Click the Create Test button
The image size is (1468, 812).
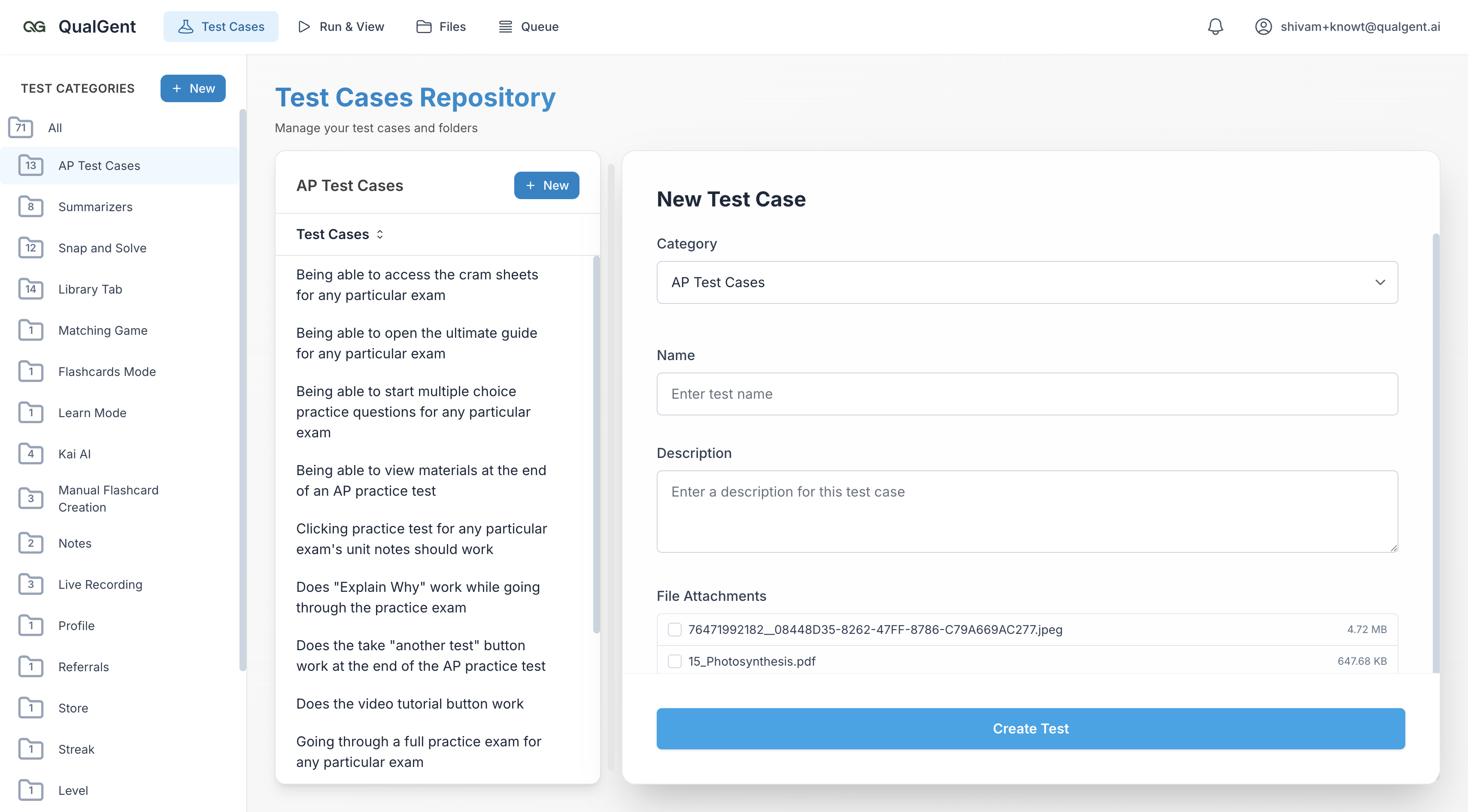(x=1030, y=728)
